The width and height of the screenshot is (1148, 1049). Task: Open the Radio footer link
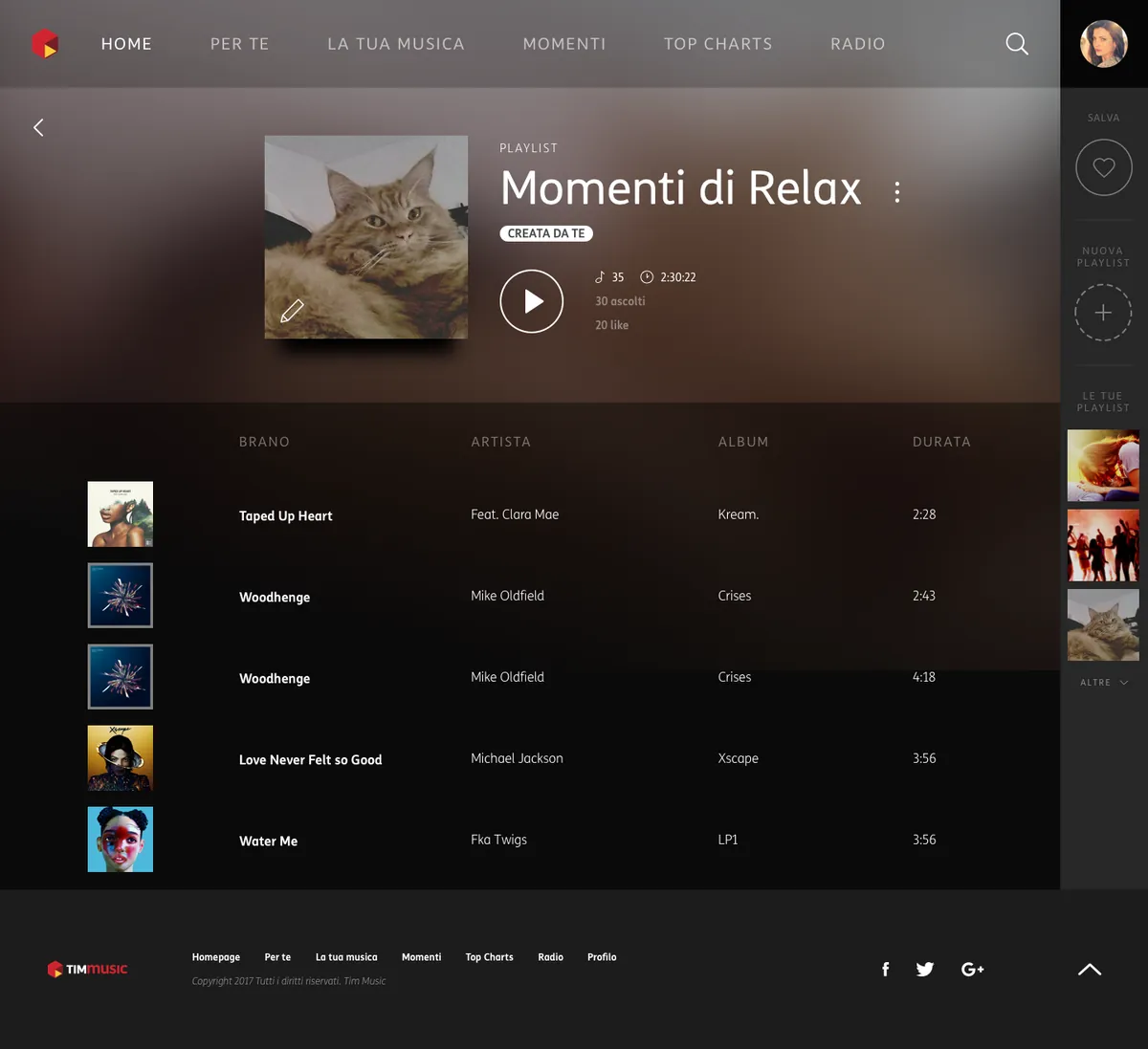(x=550, y=957)
